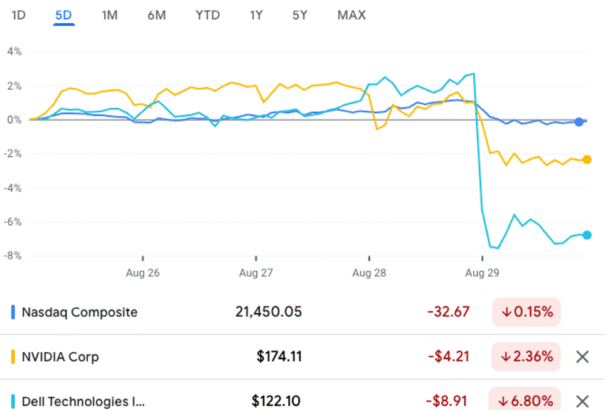Switch to the 1M range tab

(110, 15)
